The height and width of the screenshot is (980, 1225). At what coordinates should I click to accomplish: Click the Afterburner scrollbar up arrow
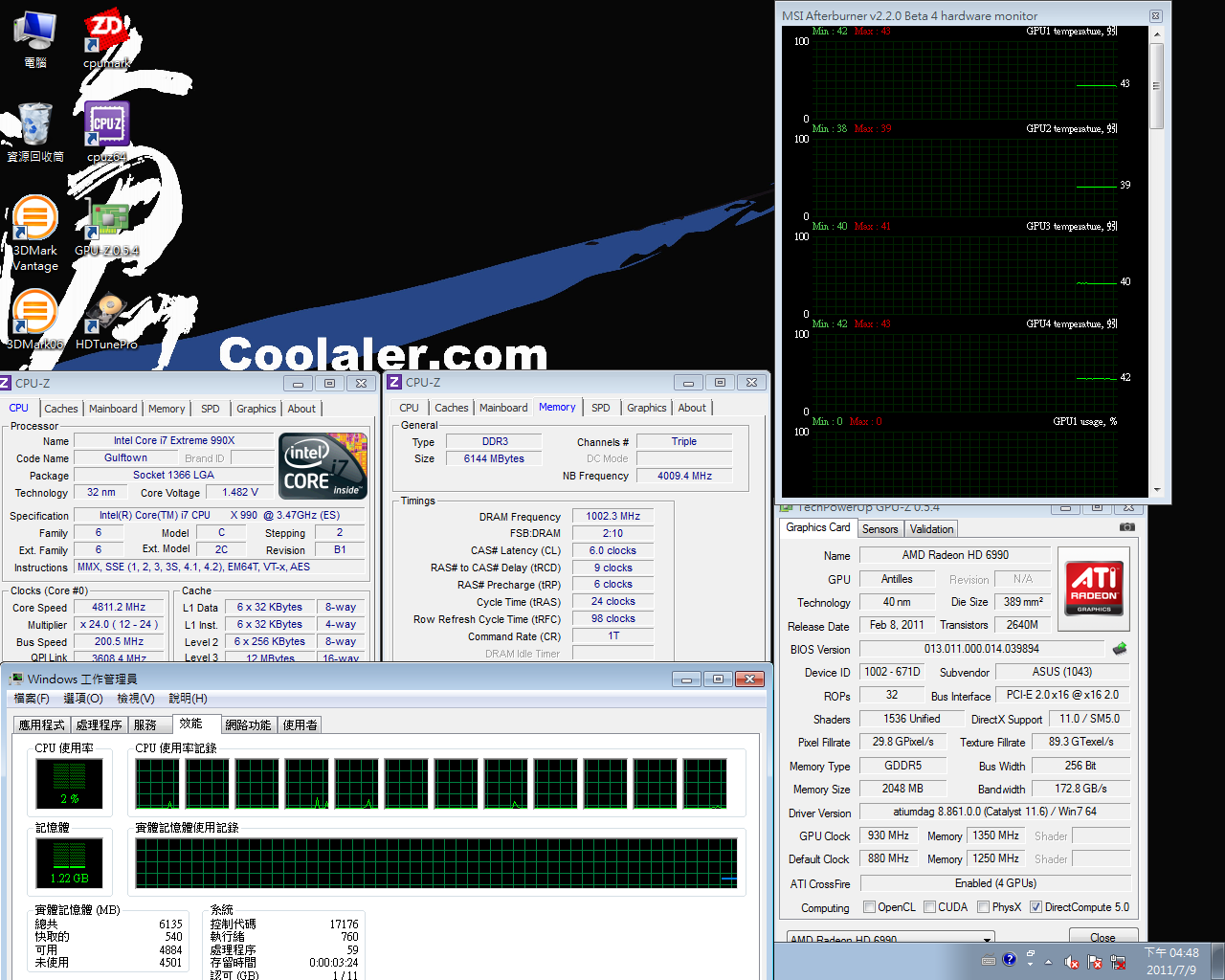point(1156,34)
